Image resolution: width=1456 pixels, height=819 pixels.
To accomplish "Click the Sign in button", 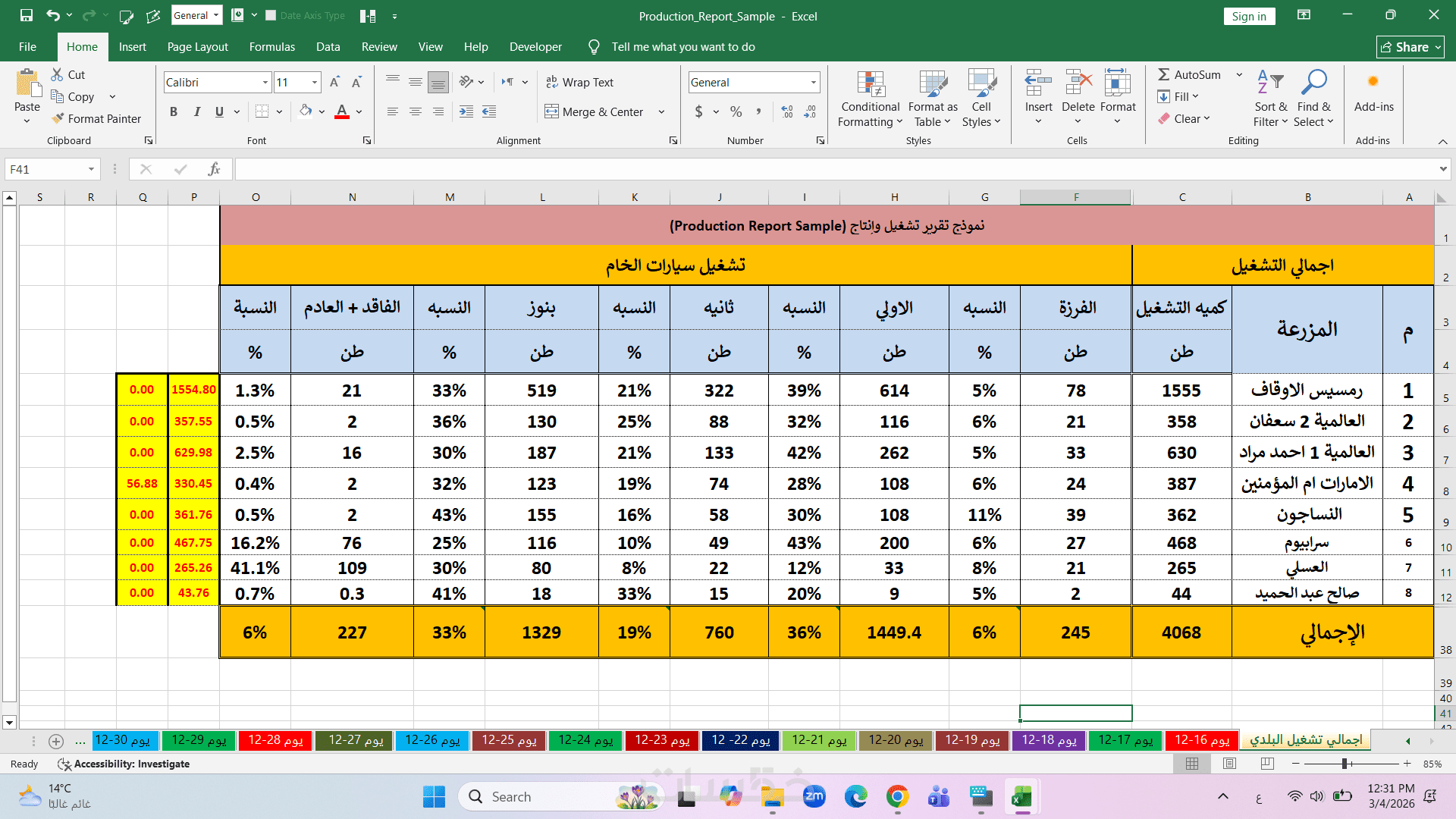I will point(1248,16).
